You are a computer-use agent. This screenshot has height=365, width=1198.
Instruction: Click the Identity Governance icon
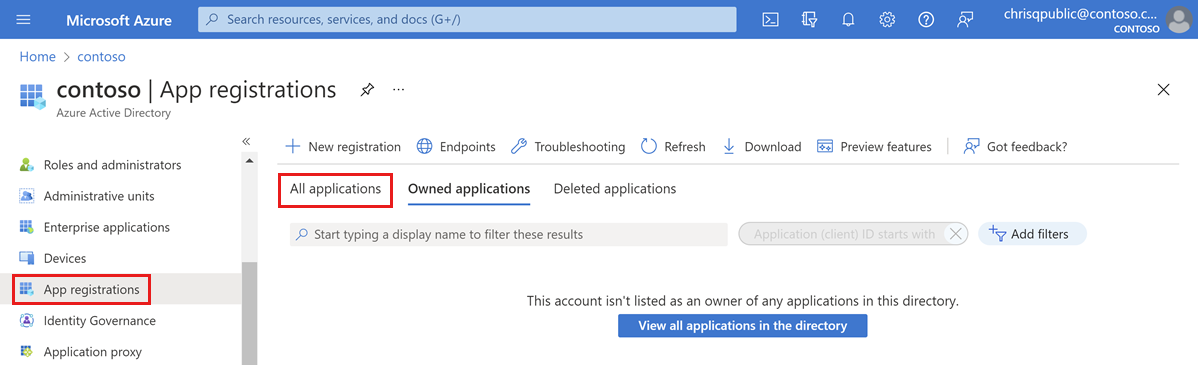click(x=27, y=321)
